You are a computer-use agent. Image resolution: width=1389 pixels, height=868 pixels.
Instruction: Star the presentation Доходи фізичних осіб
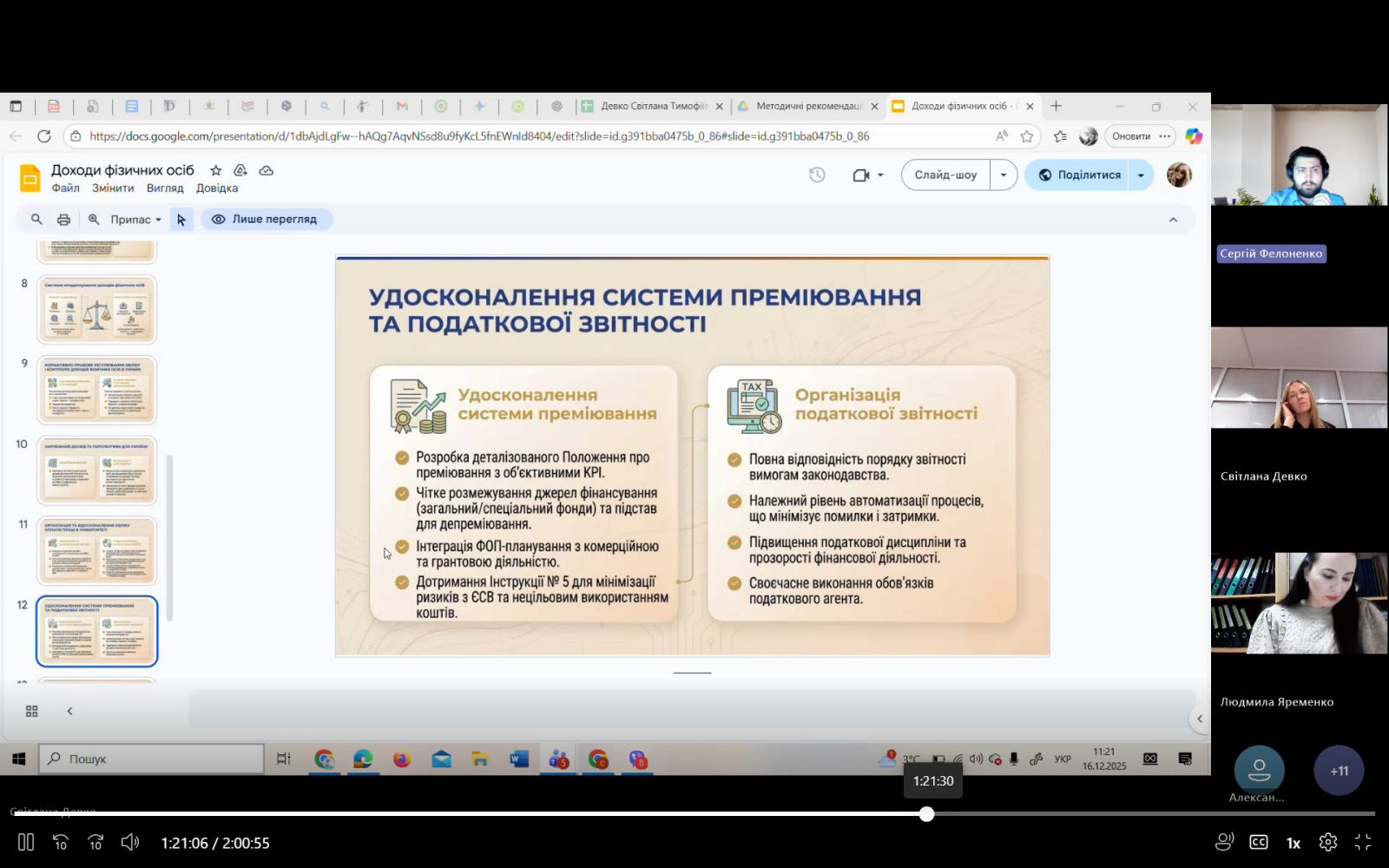point(216,171)
